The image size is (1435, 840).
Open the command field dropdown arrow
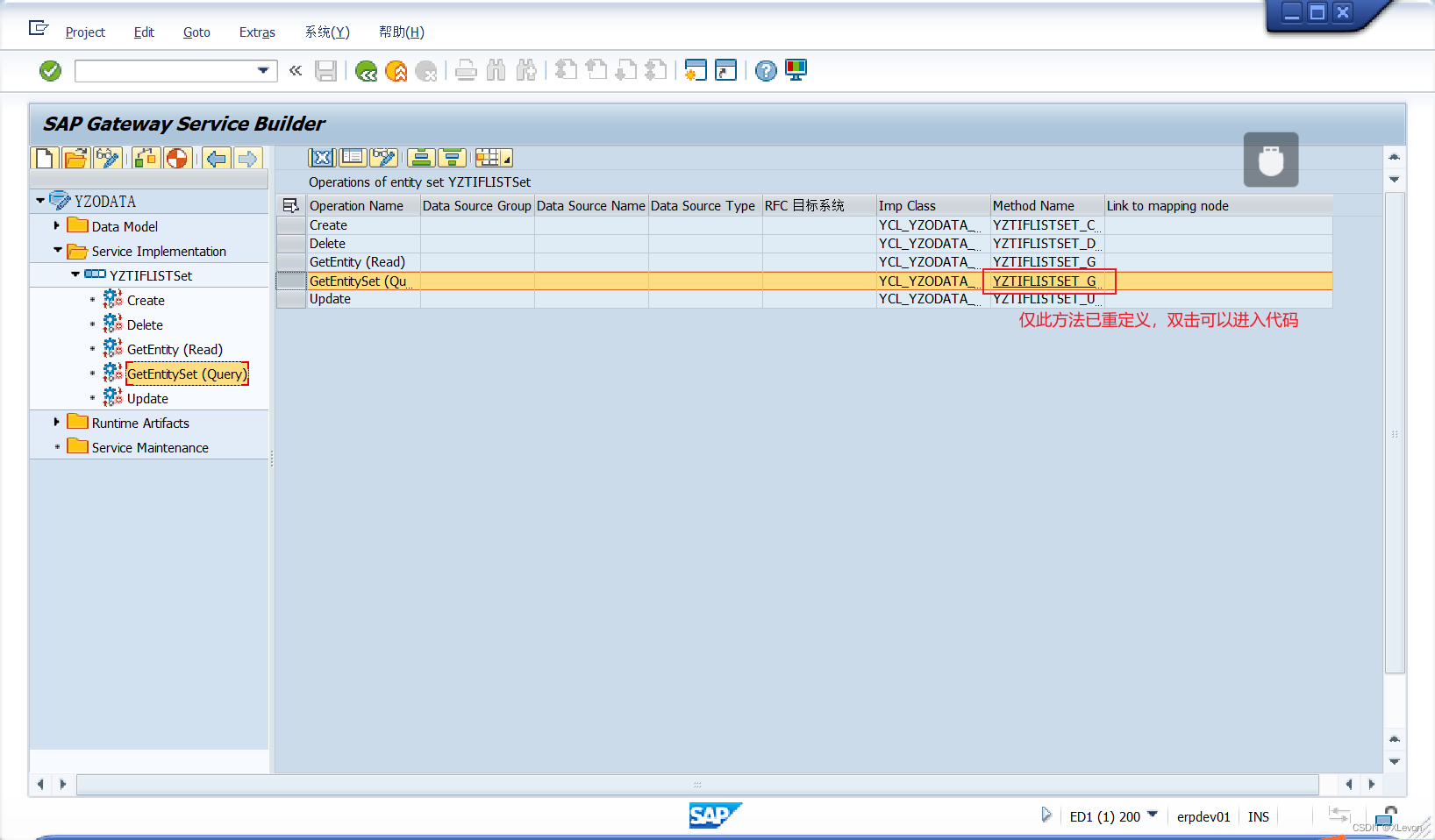pyautogui.click(x=263, y=71)
